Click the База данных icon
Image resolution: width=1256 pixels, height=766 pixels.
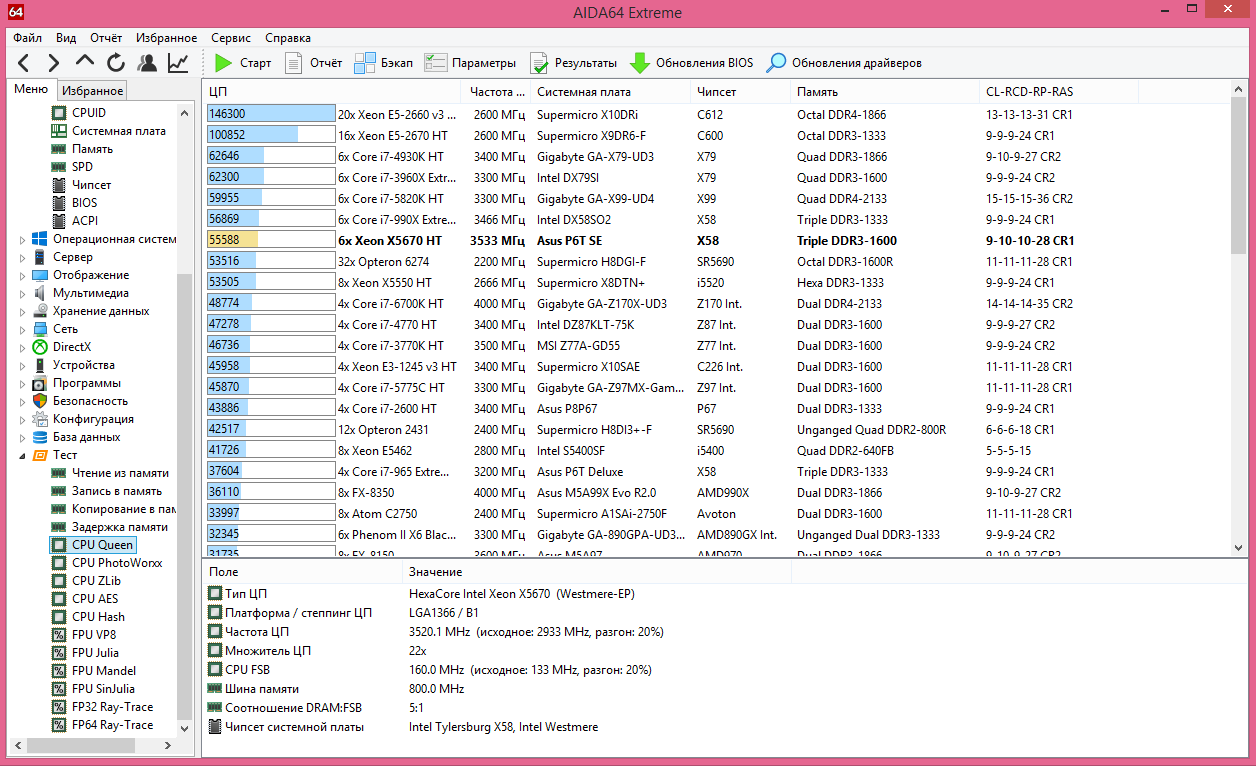[39, 437]
